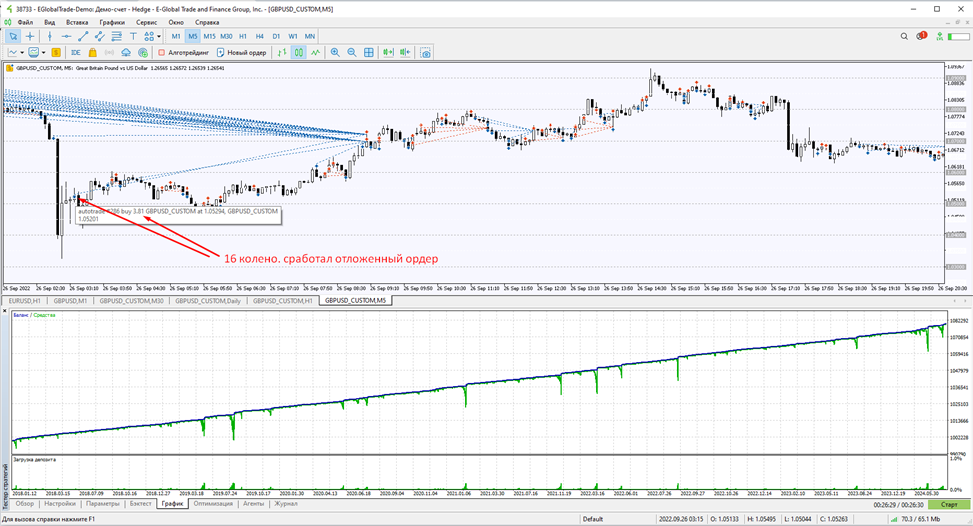Viewport: 973px width, 526px height.
Task: Select the MN monthly timeframe
Action: (310, 37)
